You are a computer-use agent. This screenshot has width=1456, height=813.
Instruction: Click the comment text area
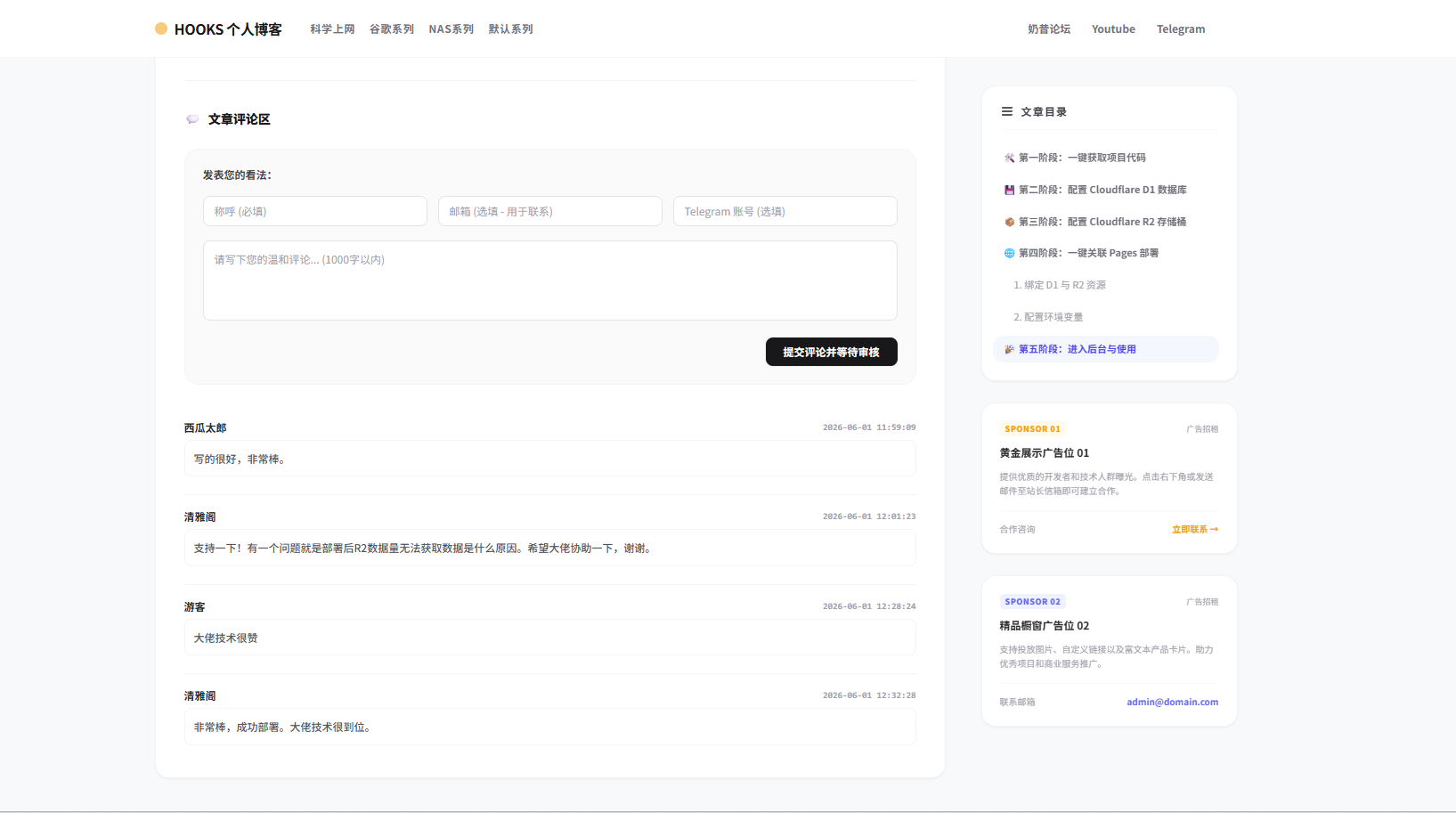point(550,280)
